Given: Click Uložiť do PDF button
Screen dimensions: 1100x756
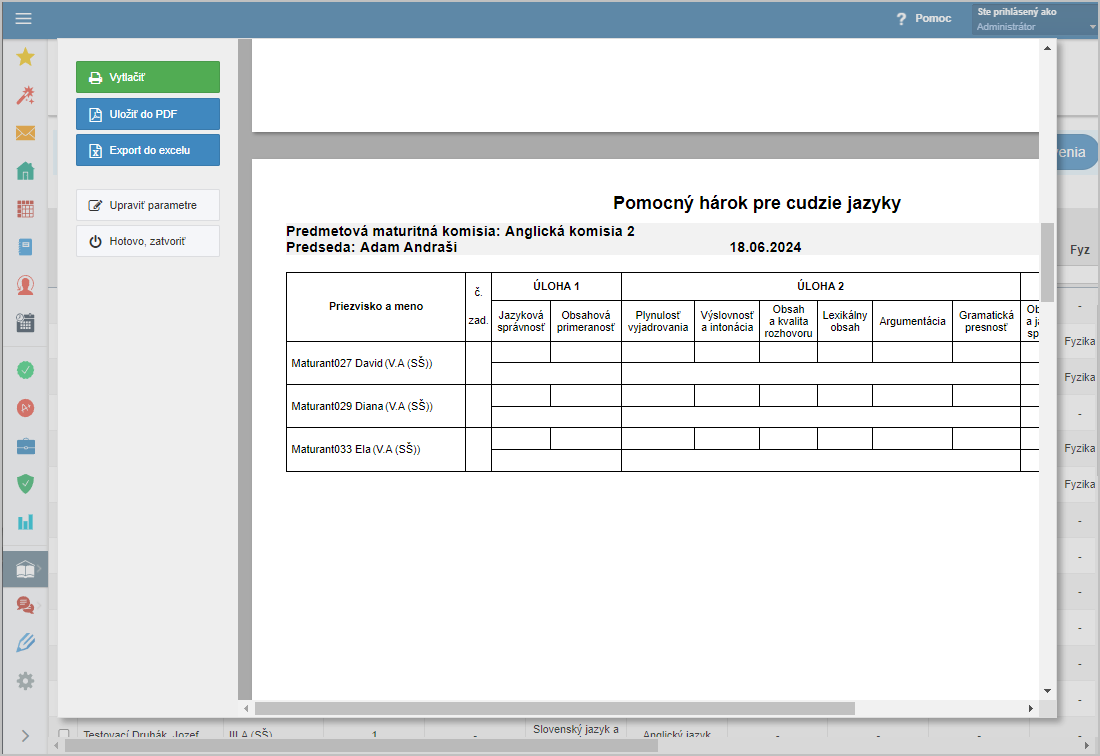Looking at the screenshot, I should click(148, 114).
